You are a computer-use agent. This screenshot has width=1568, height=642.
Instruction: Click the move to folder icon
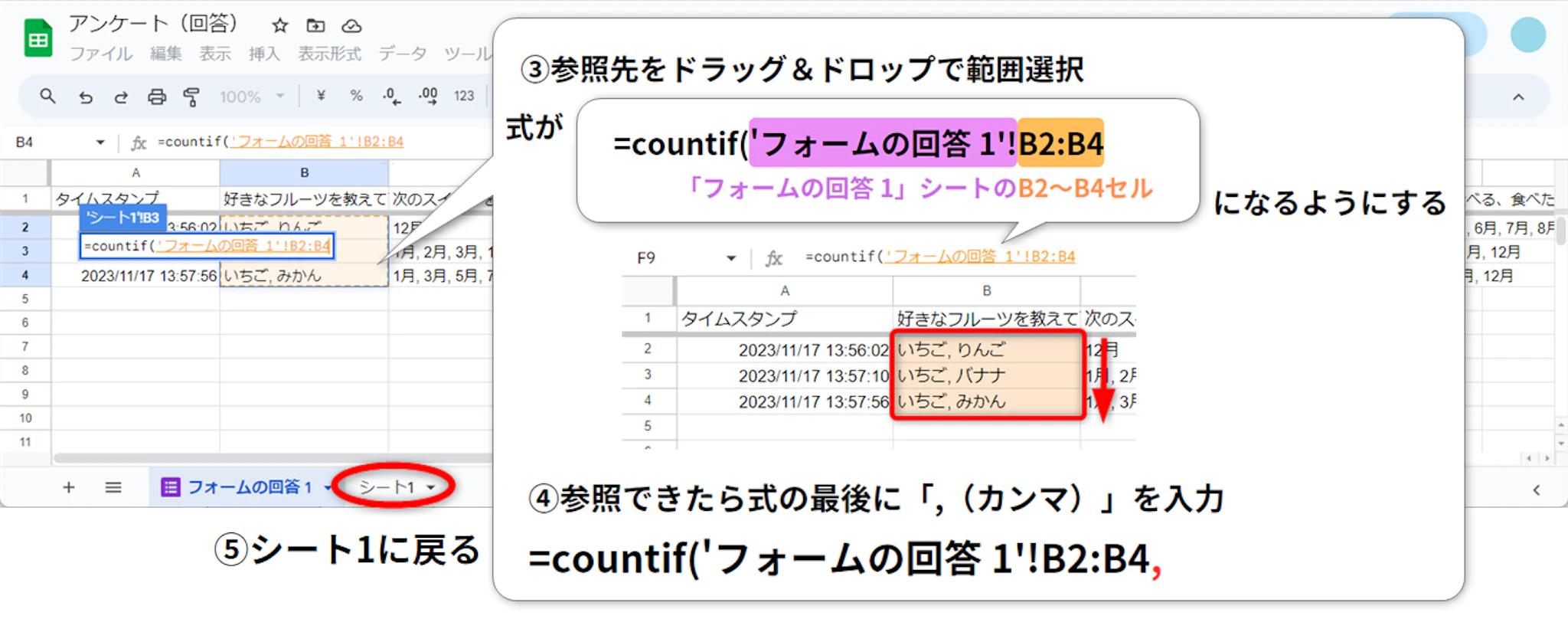[x=315, y=26]
